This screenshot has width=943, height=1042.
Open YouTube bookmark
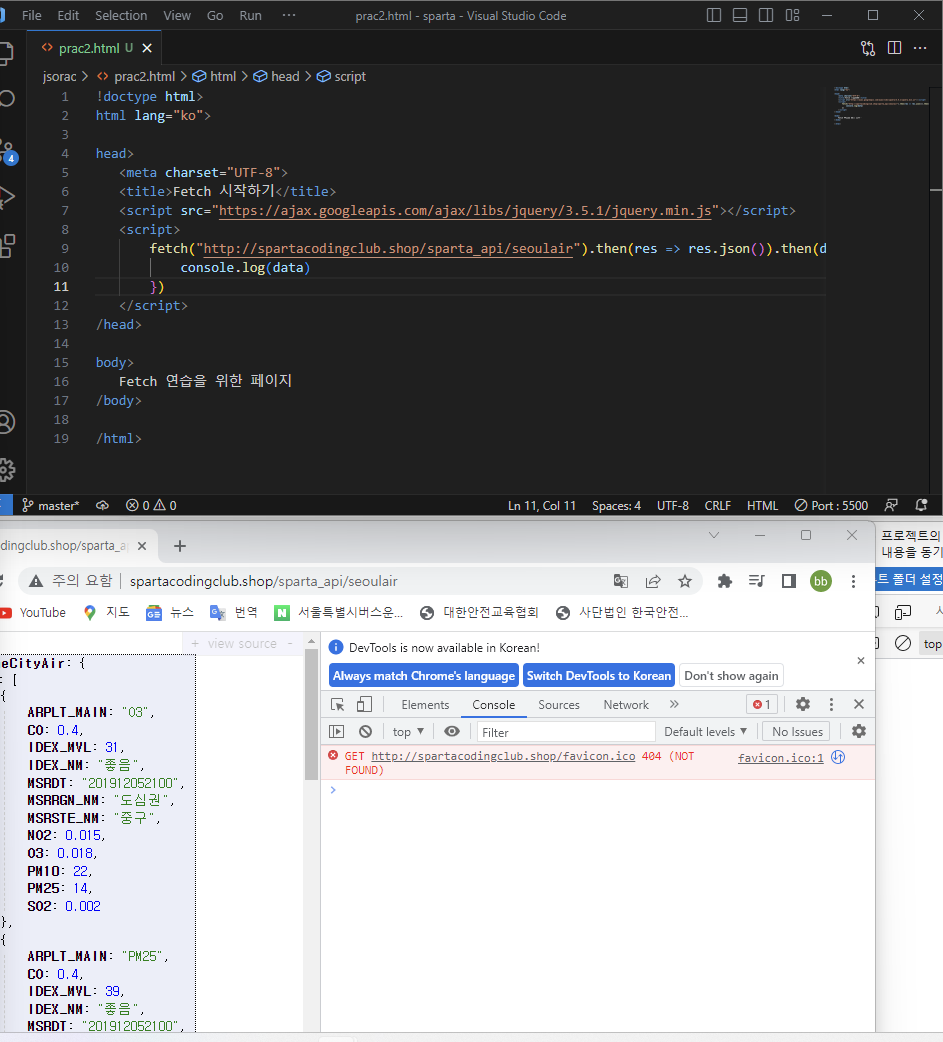[33, 613]
